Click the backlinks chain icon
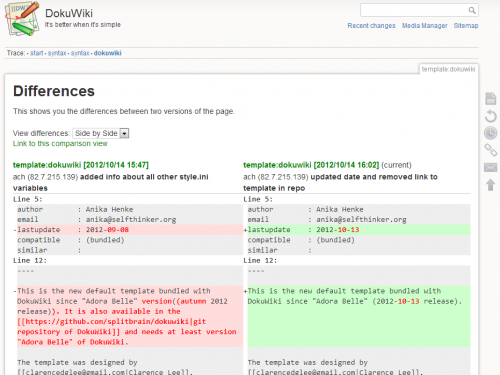Viewport: 500px width, 375px height. [x=491, y=150]
